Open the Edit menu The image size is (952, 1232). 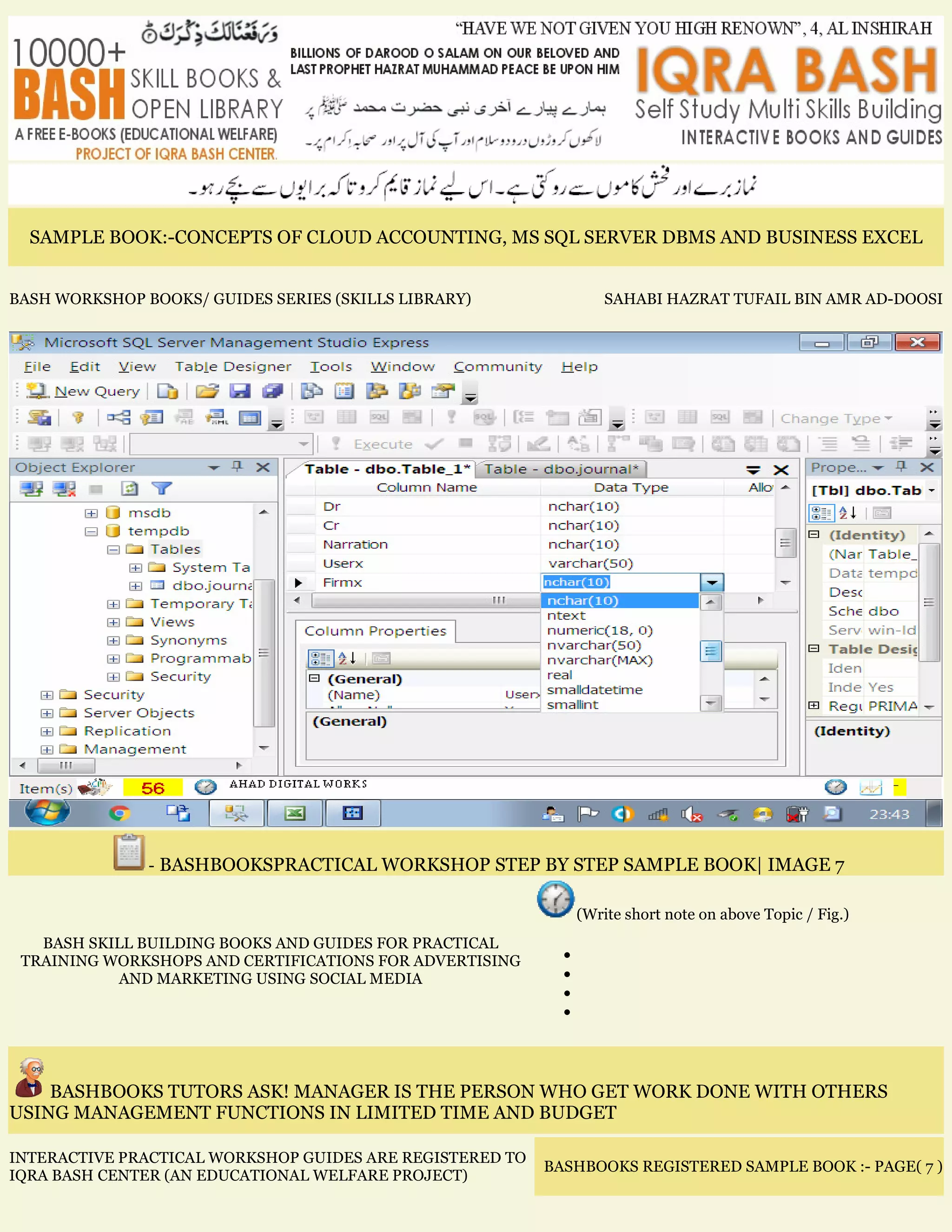tap(85, 367)
